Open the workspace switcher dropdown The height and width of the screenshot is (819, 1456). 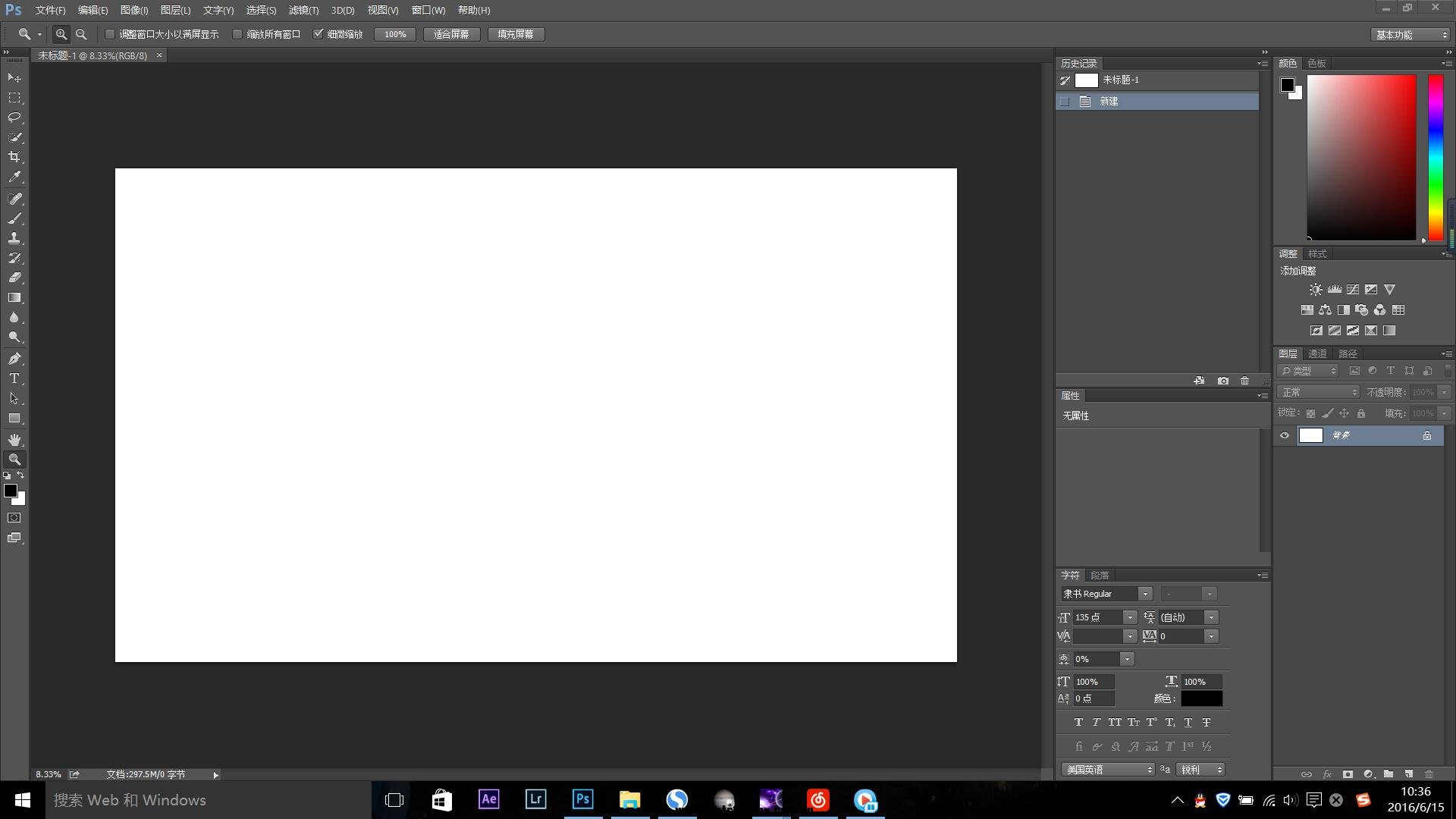tap(1410, 35)
